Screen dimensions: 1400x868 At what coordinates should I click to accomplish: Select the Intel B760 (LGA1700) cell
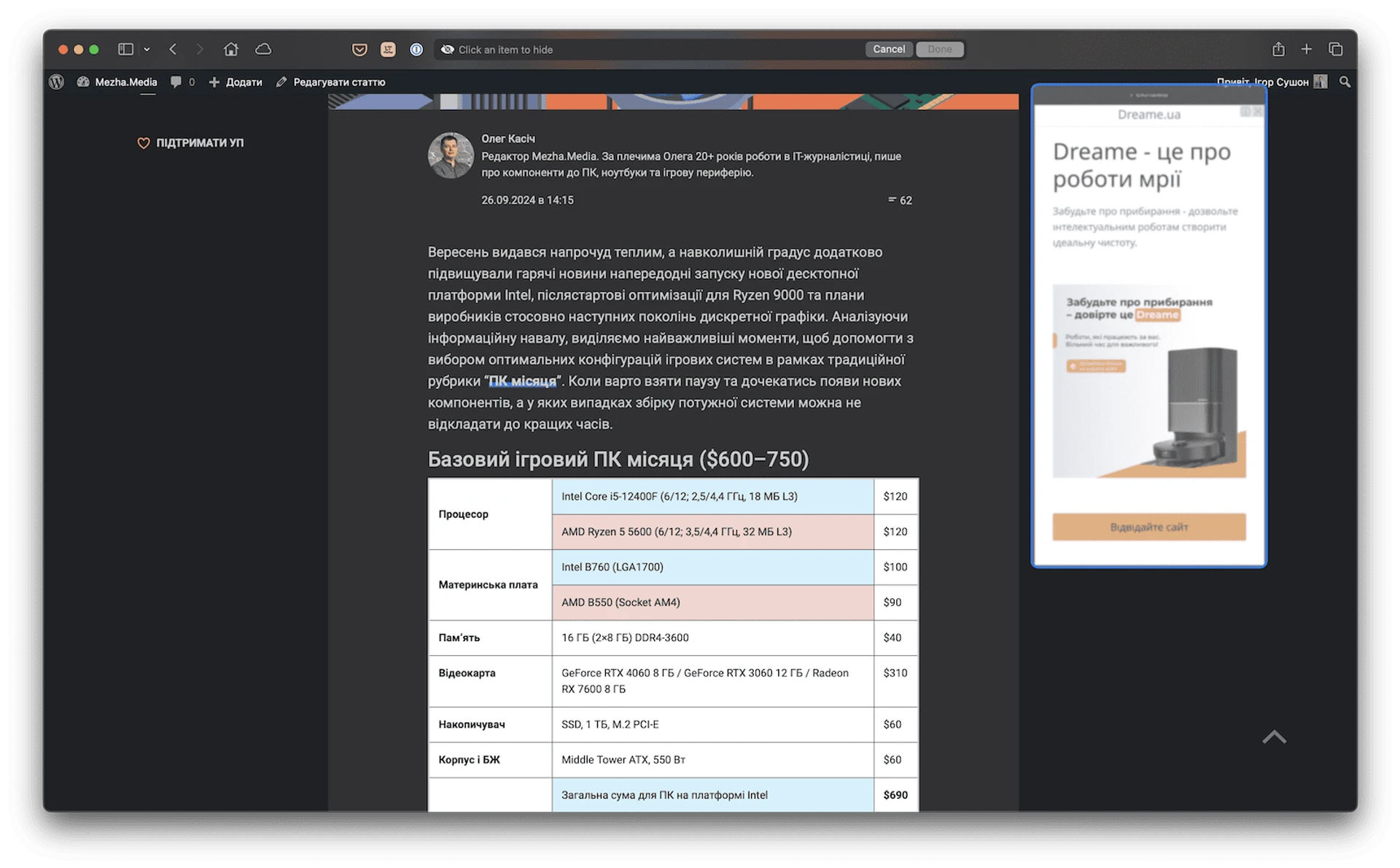[x=712, y=567]
